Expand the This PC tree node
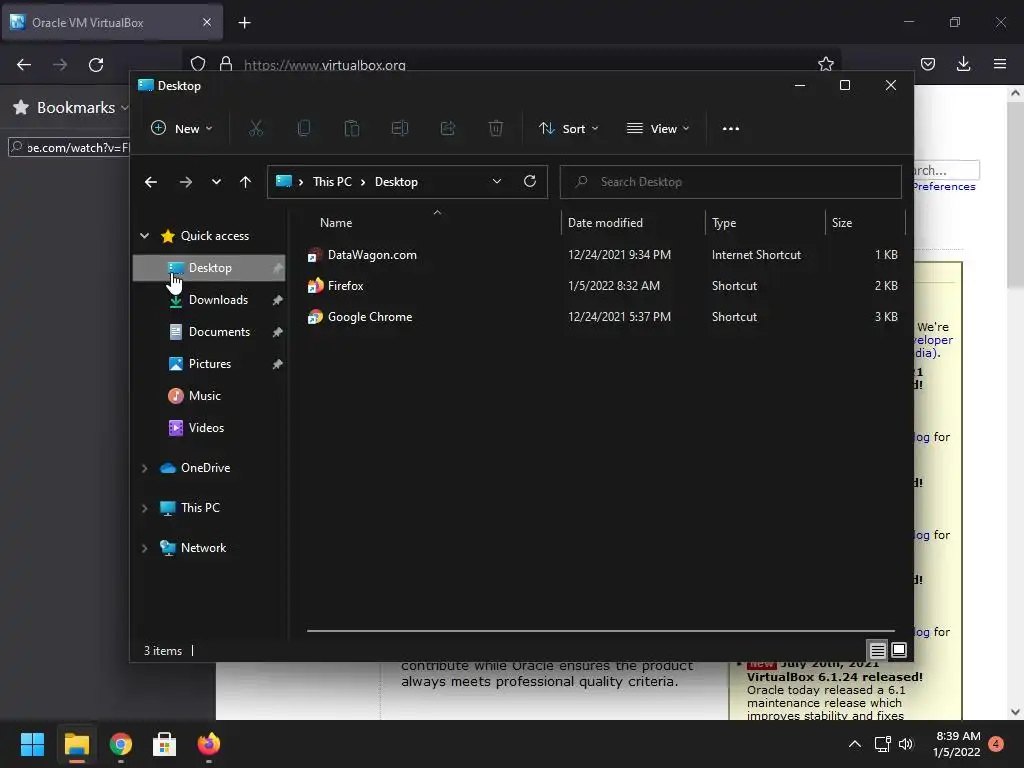This screenshot has width=1024, height=768. point(144,508)
